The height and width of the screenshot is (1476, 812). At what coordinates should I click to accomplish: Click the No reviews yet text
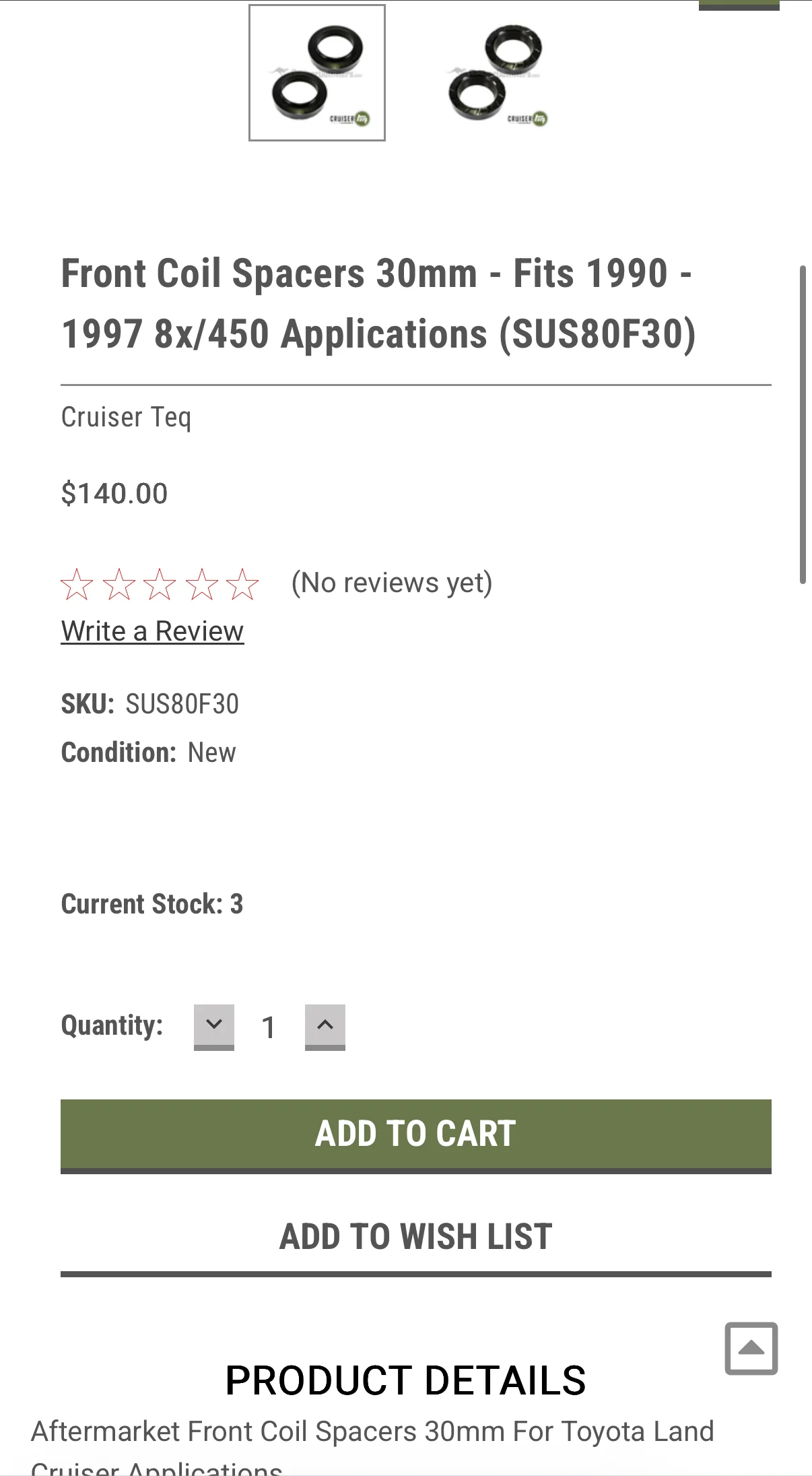click(x=392, y=583)
